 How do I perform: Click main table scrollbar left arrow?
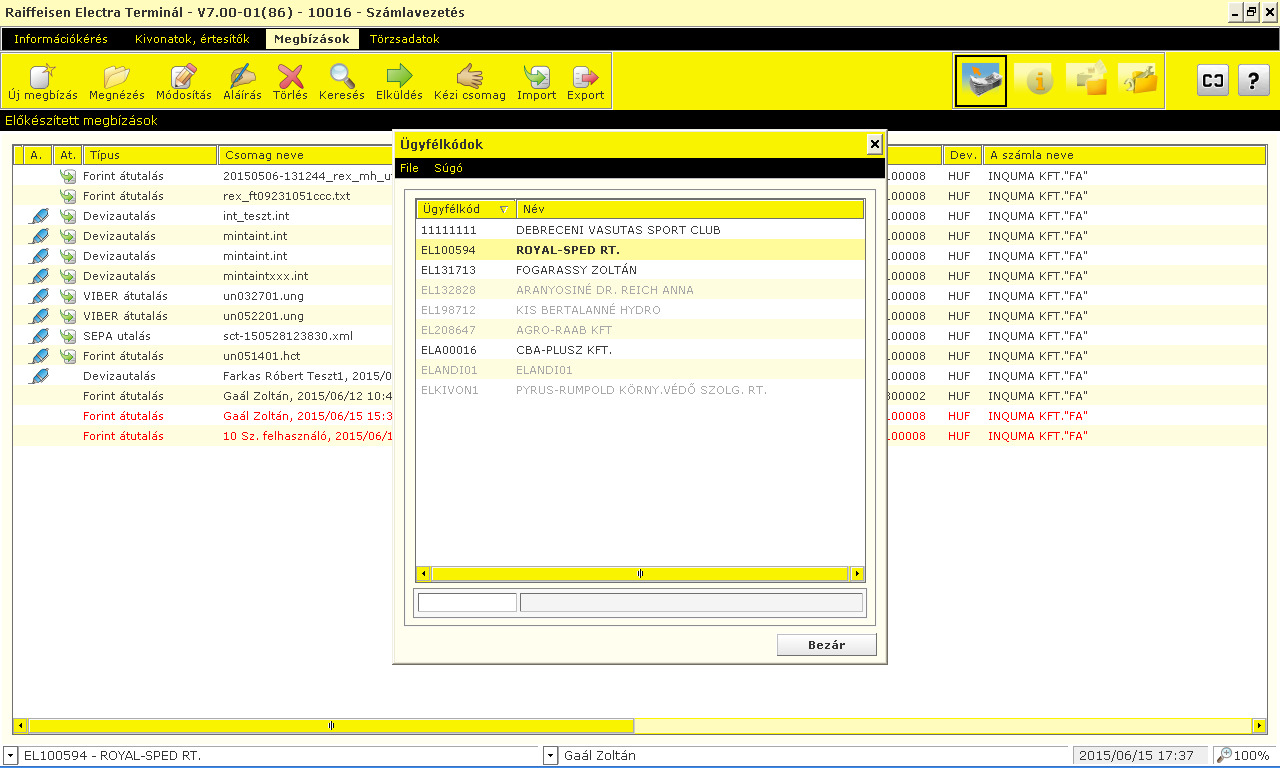click(x=21, y=726)
